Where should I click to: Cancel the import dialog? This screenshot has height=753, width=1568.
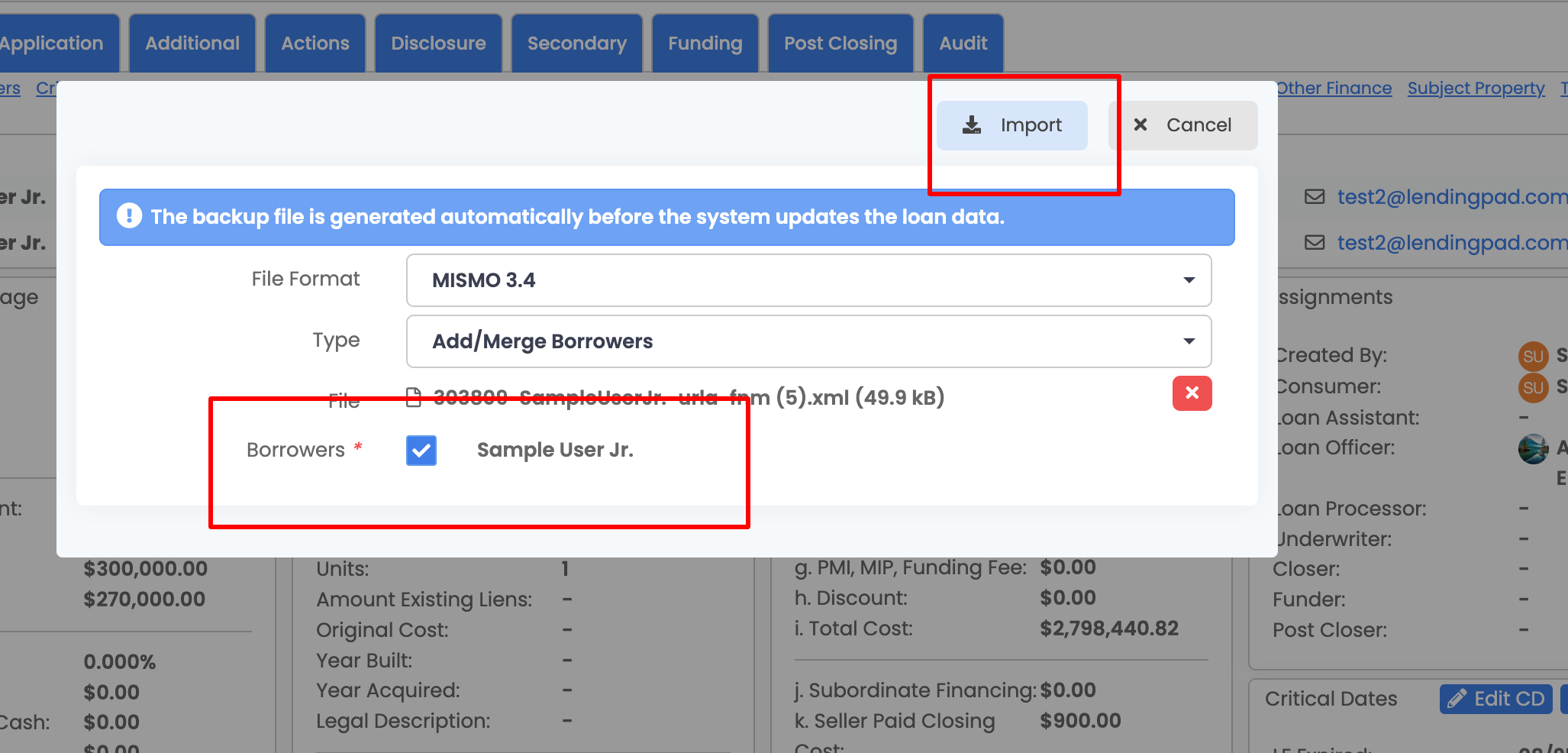tap(1182, 125)
